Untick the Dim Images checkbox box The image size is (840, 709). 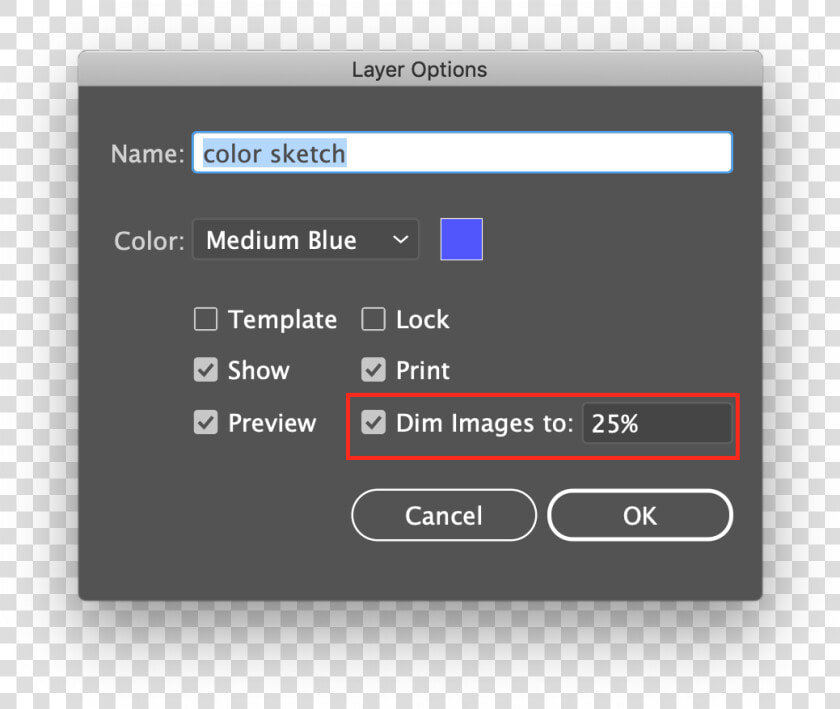[x=373, y=422]
